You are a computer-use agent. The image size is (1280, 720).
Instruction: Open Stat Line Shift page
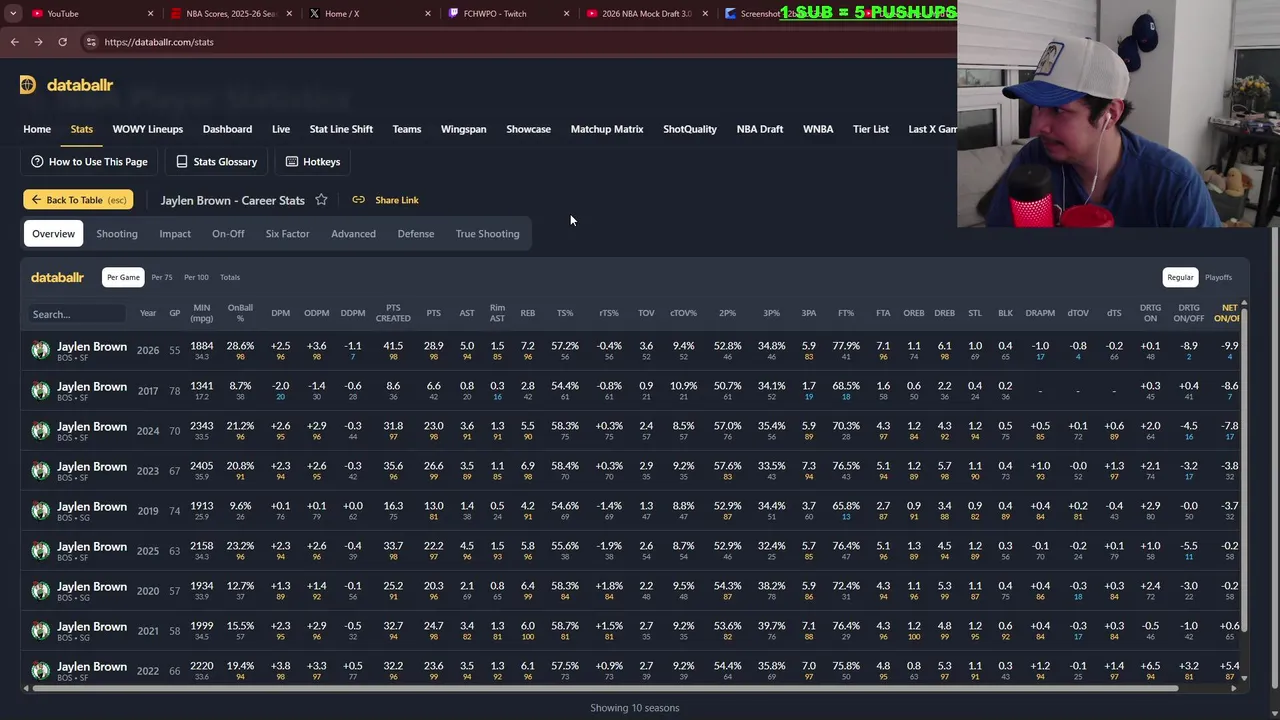[x=341, y=129]
